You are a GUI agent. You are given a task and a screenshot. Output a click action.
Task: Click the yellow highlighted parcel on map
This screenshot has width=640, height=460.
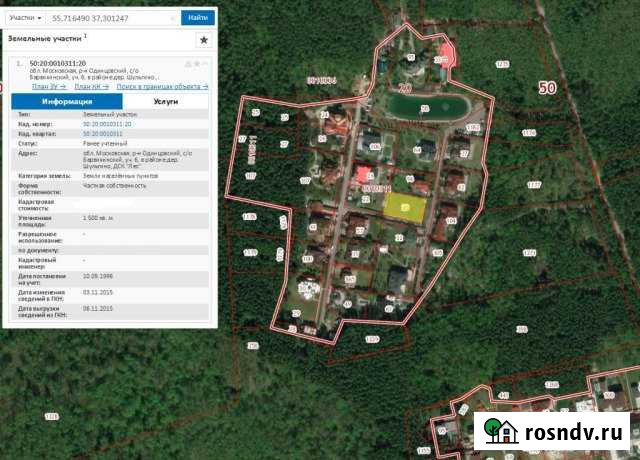pyautogui.click(x=405, y=206)
